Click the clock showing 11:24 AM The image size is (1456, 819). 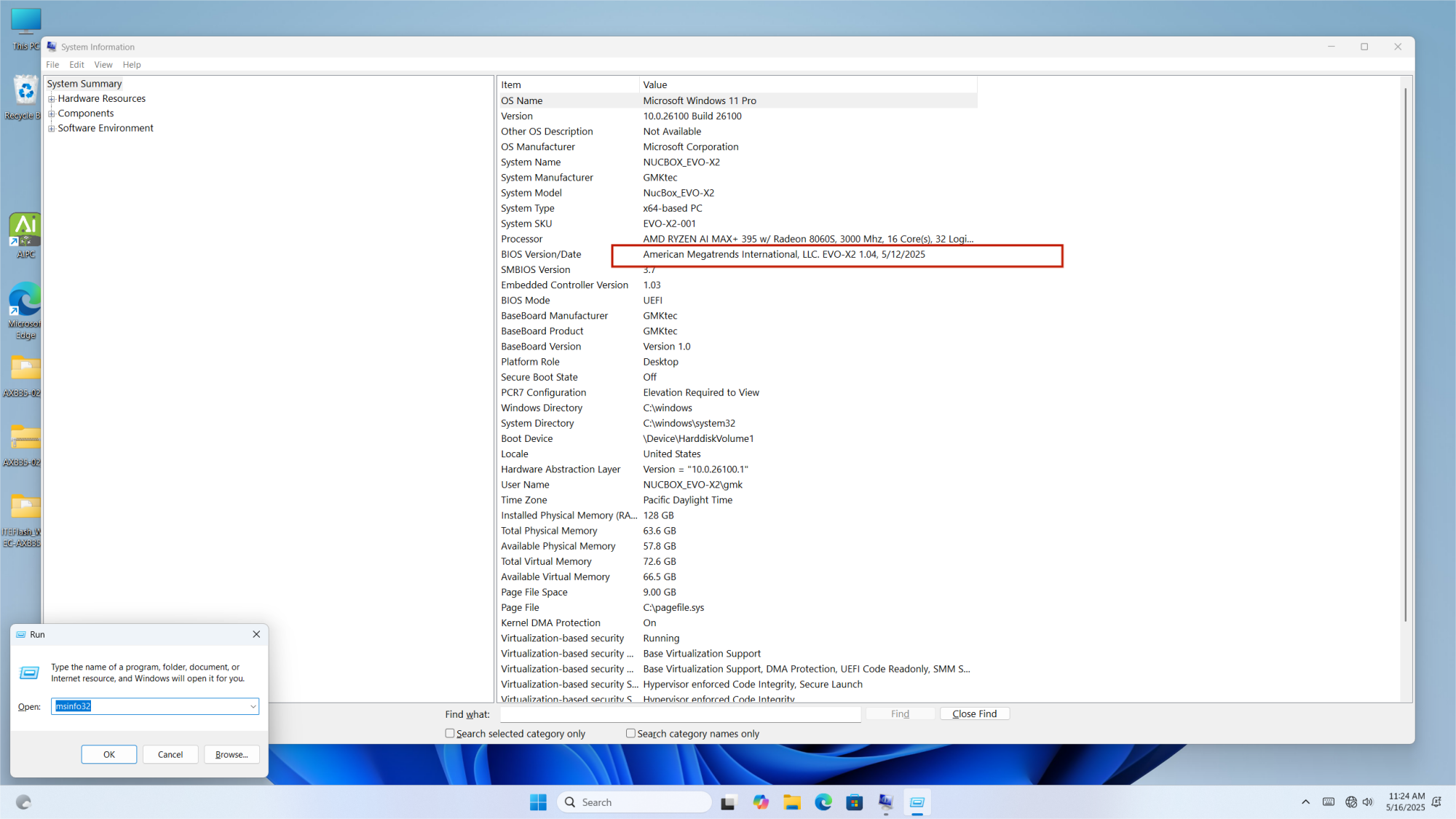coord(1406,802)
